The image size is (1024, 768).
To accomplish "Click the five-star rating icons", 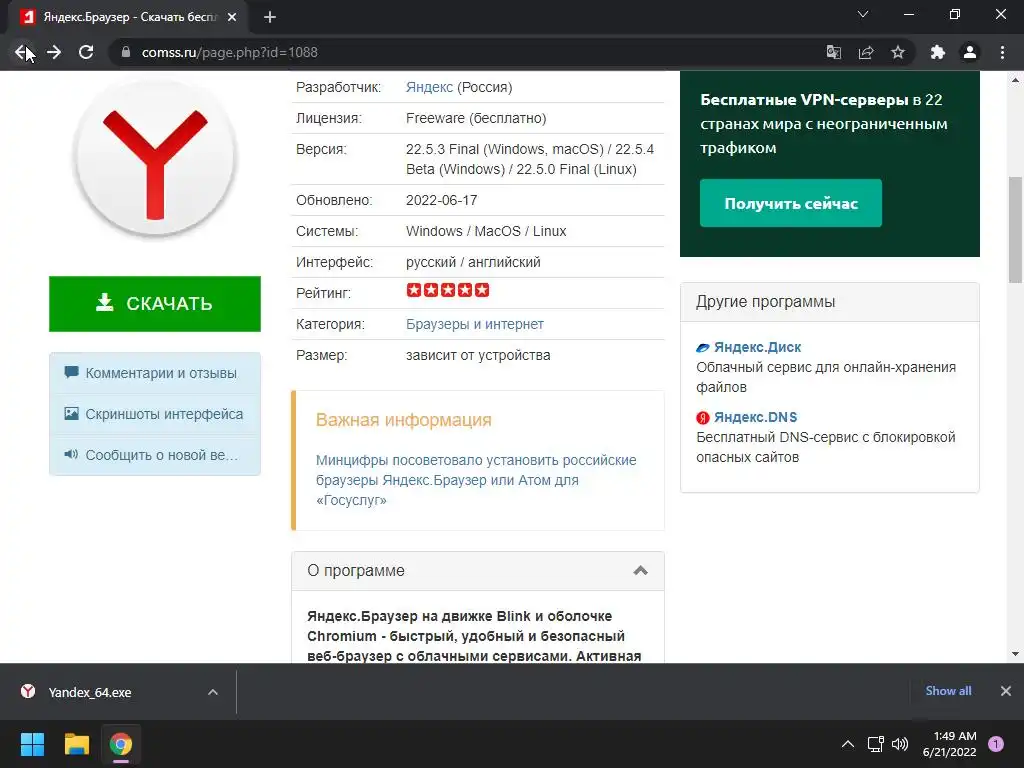I will [448, 290].
